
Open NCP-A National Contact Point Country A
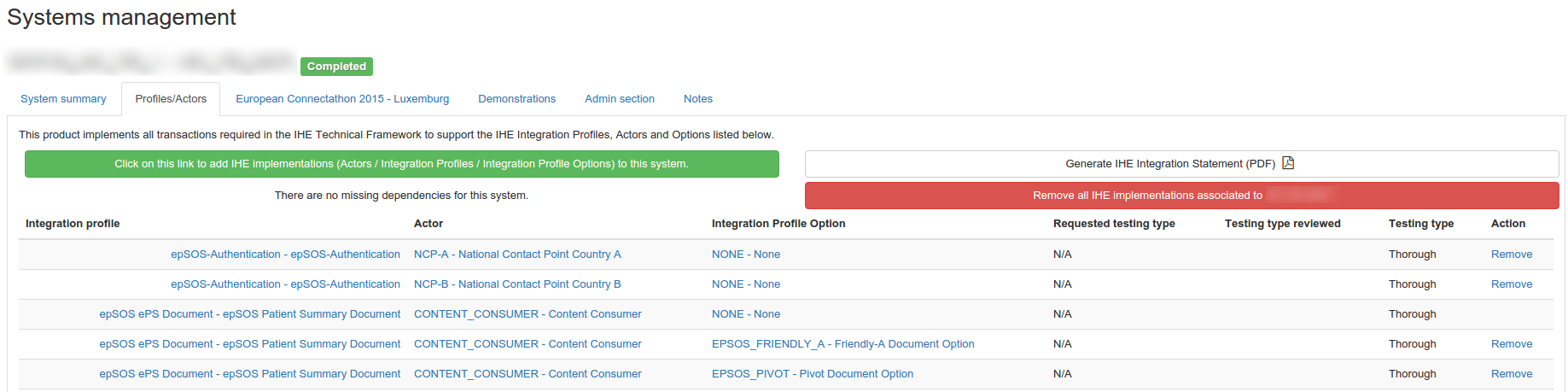click(x=517, y=255)
